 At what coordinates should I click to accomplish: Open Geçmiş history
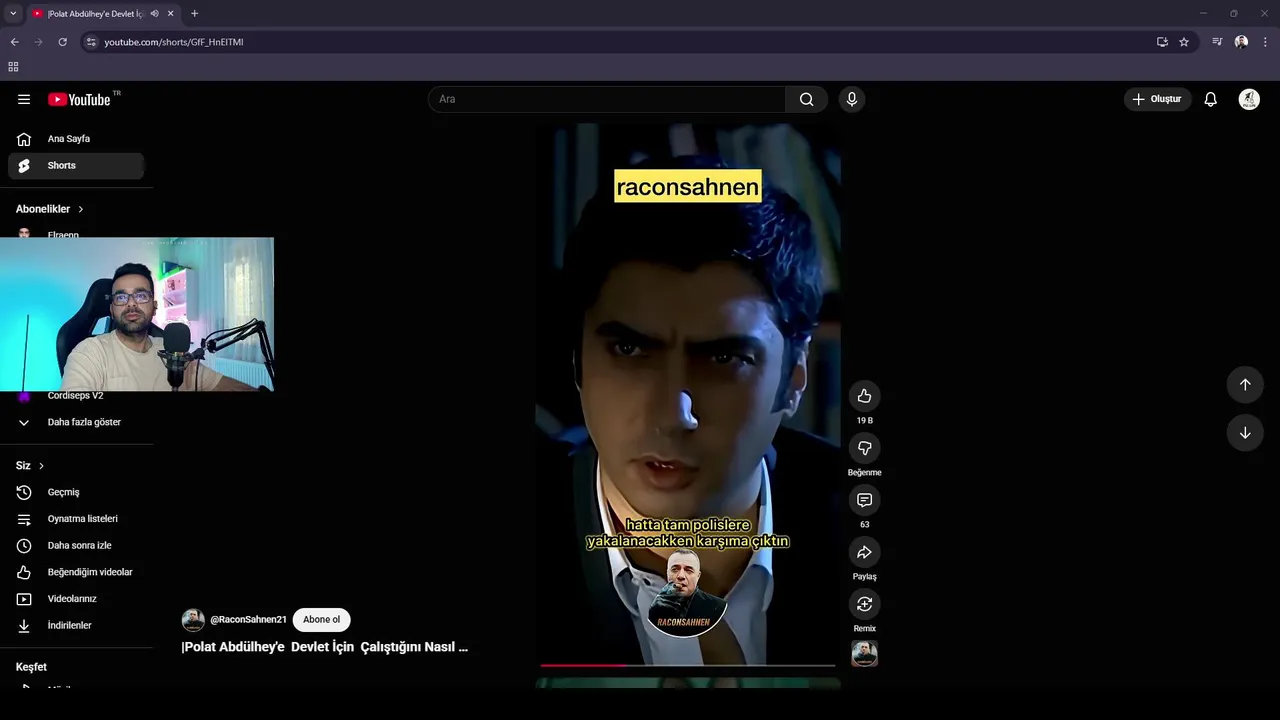click(x=76, y=492)
